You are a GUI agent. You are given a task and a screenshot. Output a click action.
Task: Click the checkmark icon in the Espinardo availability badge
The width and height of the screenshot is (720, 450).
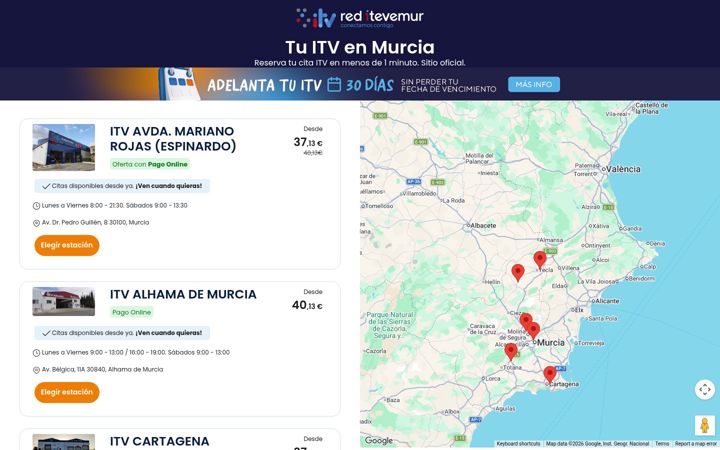tap(46, 186)
